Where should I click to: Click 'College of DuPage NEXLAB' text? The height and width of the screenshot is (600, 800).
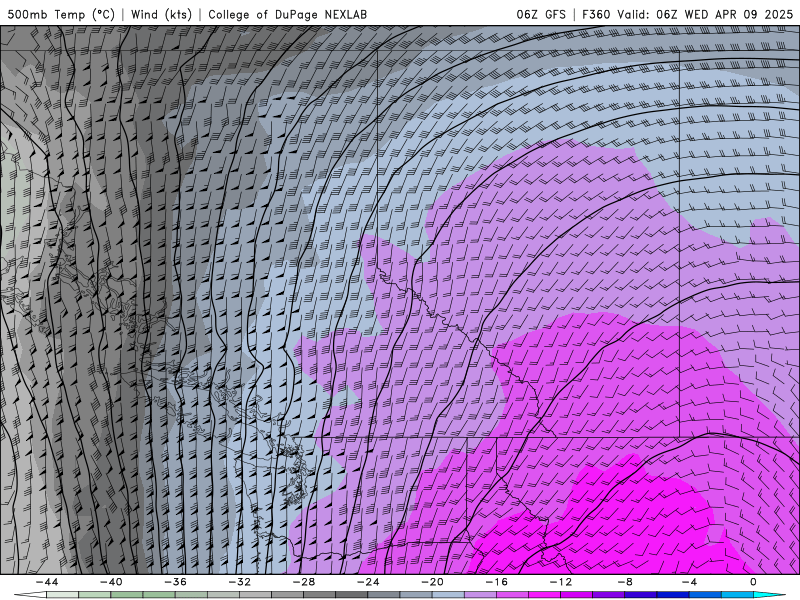(287, 14)
